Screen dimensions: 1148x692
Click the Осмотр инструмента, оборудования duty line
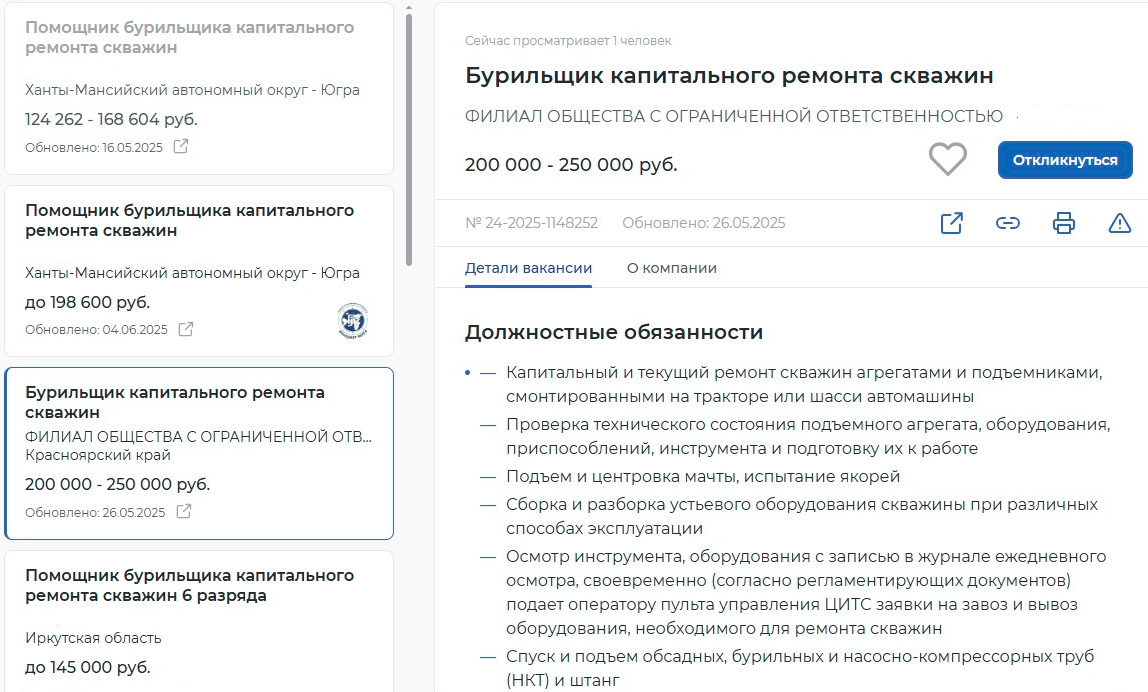click(x=806, y=592)
